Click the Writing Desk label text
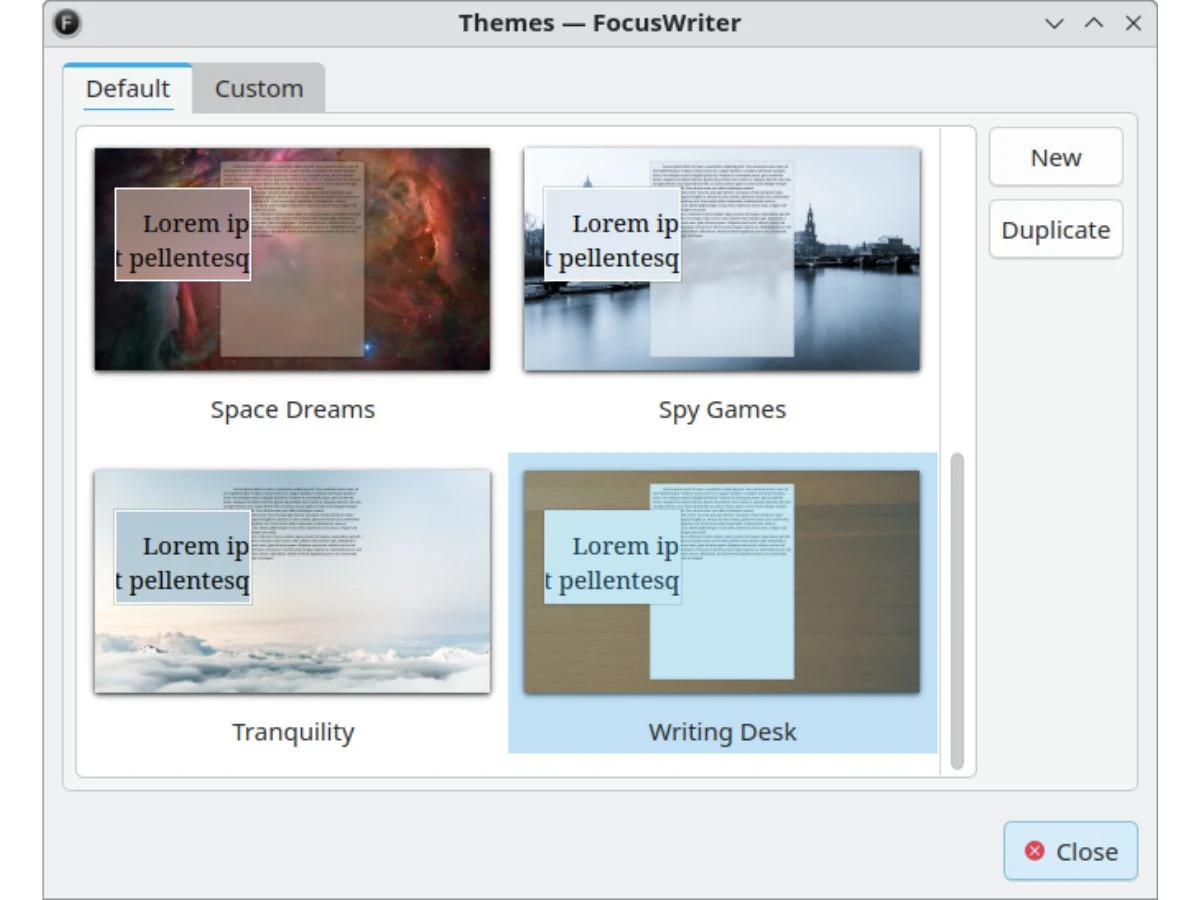 (x=722, y=732)
